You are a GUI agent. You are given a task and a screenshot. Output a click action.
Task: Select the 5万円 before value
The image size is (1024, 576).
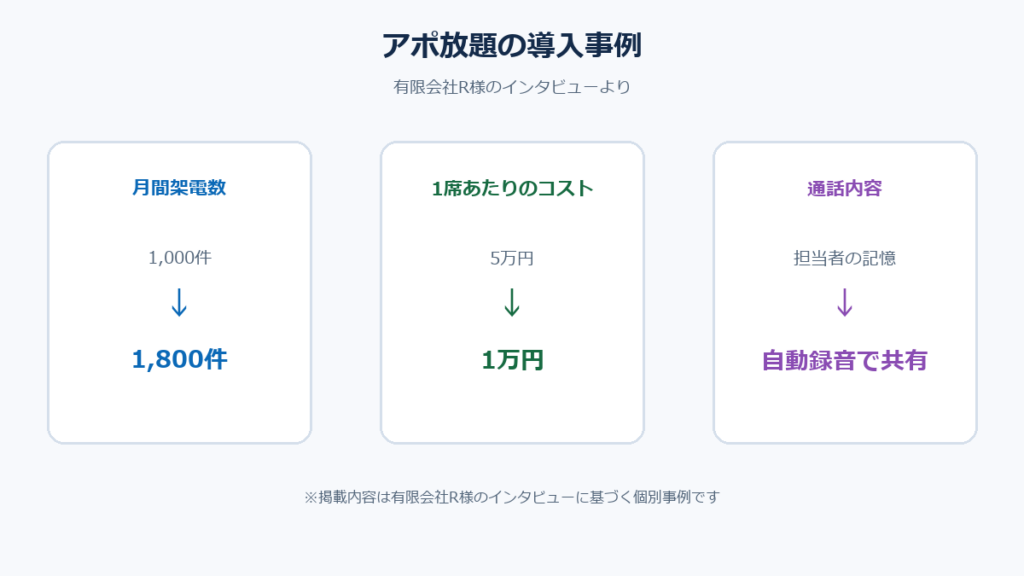(x=512, y=258)
